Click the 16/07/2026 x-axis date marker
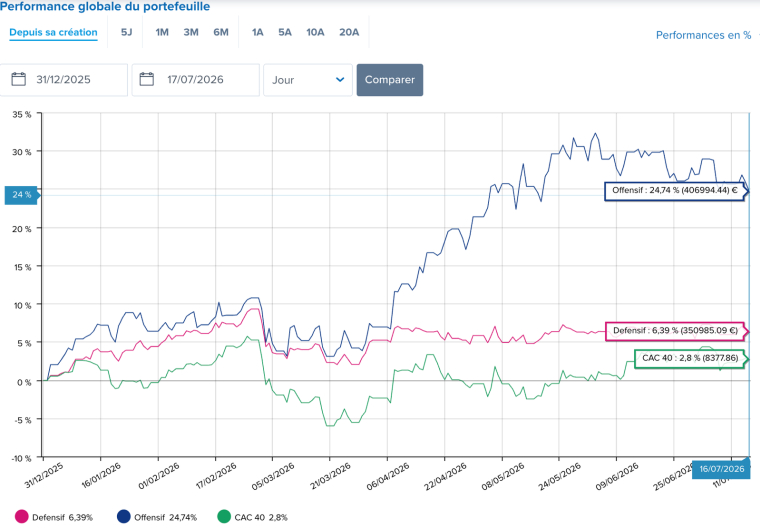Image resolution: width=760 pixels, height=528 pixels. [x=721, y=469]
